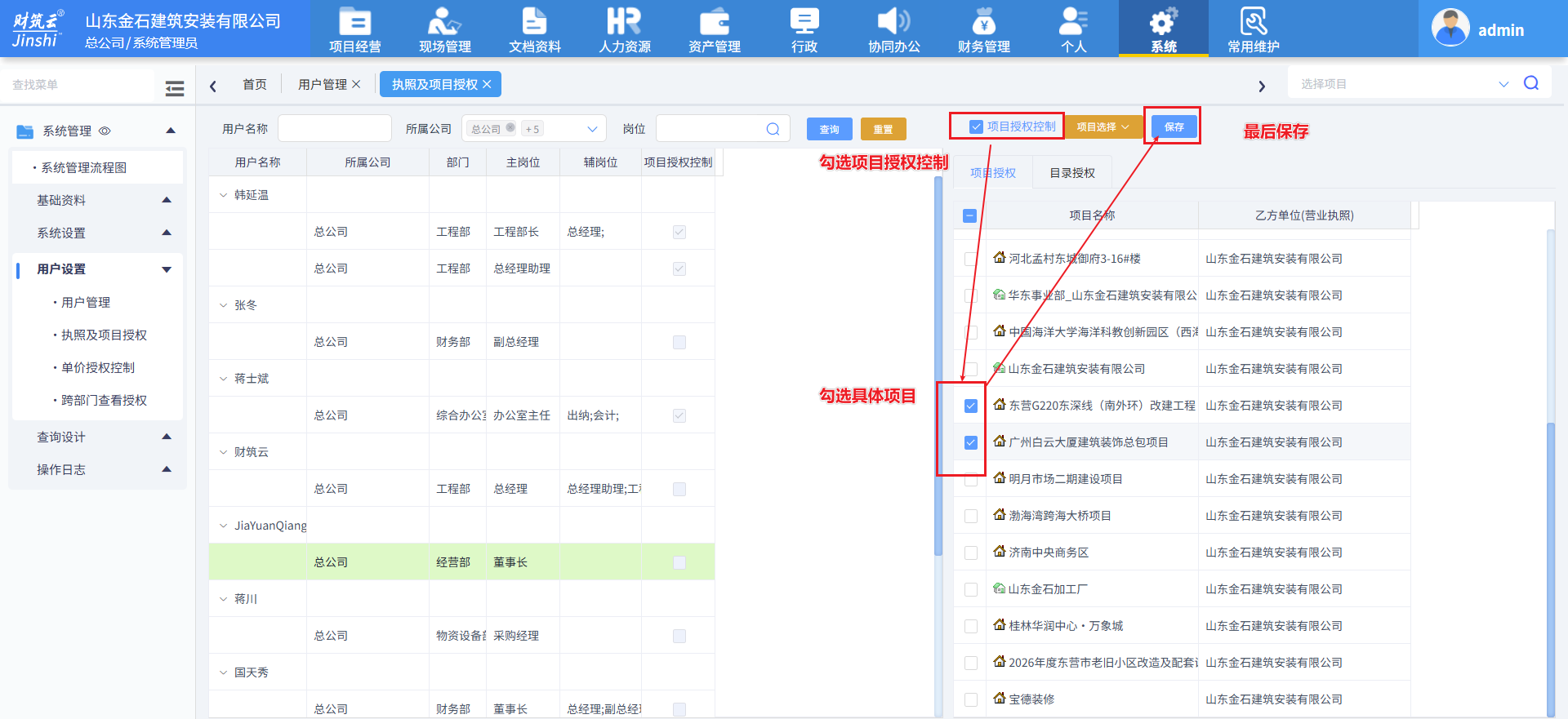Screen dimensions: 1568x719
Task: Open the 所属公司 dropdown
Action: click(534, 129)
